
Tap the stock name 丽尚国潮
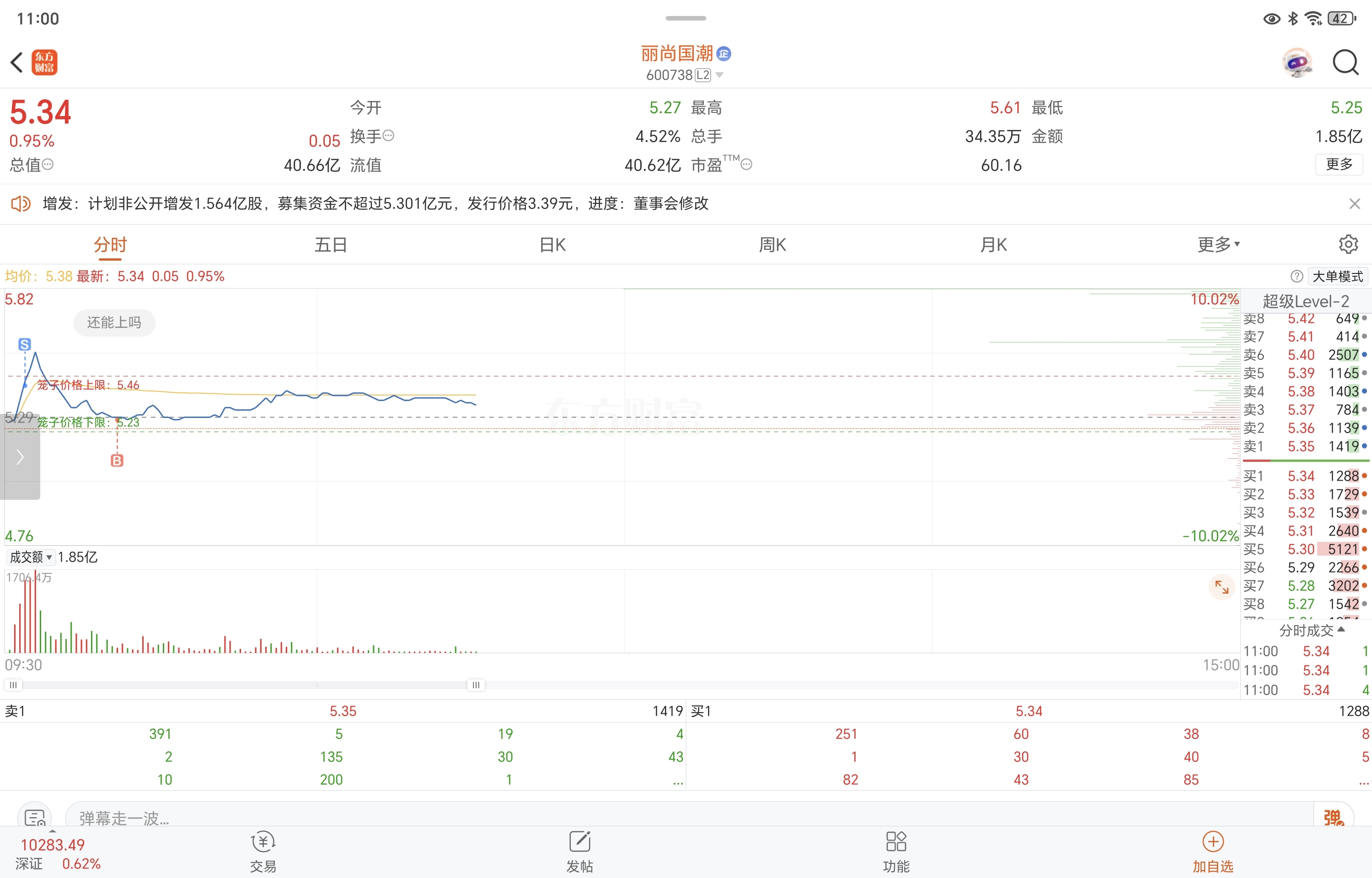click(x=676, y=54)
